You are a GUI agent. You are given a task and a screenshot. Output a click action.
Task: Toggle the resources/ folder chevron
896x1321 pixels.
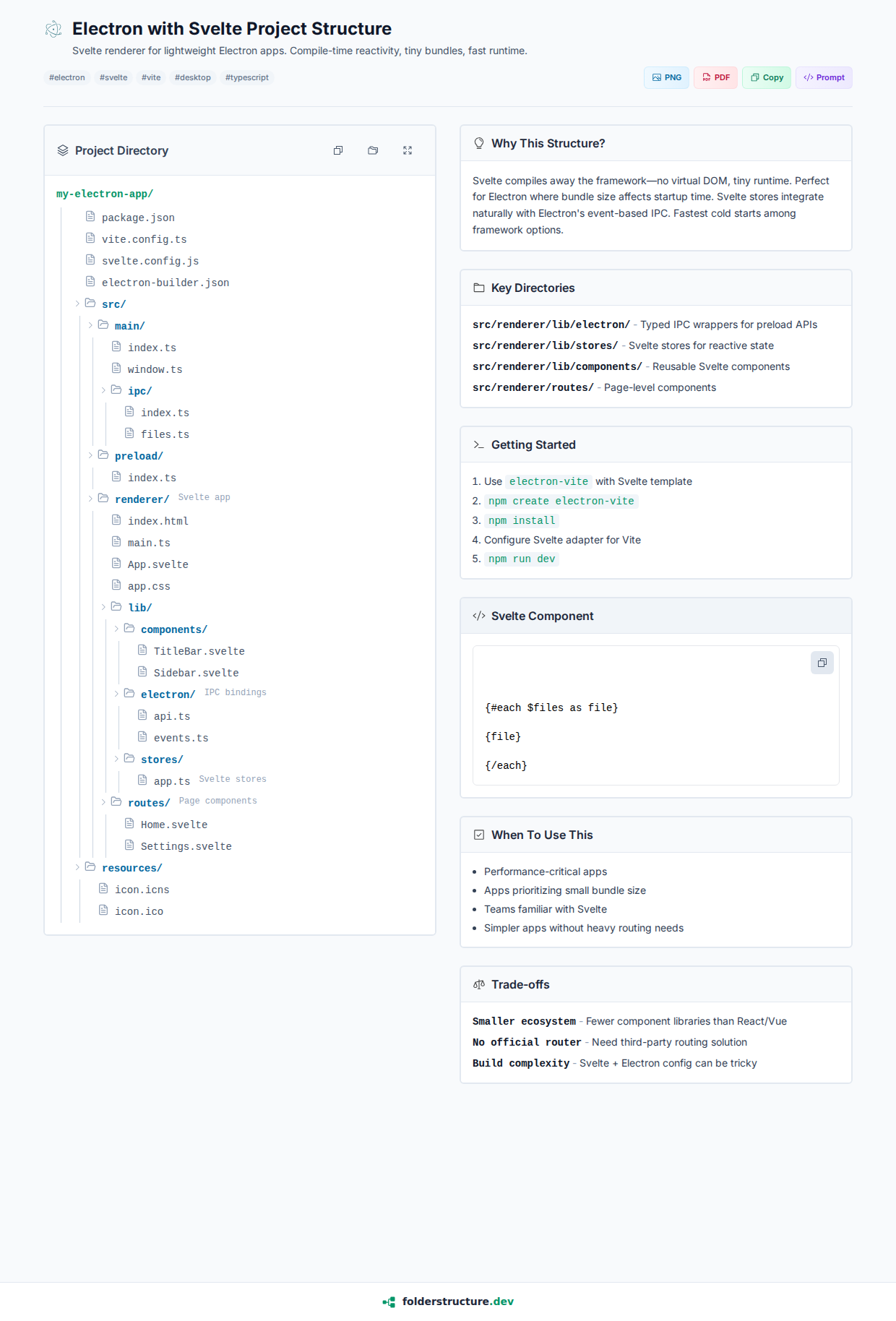[x=77, y=867]
